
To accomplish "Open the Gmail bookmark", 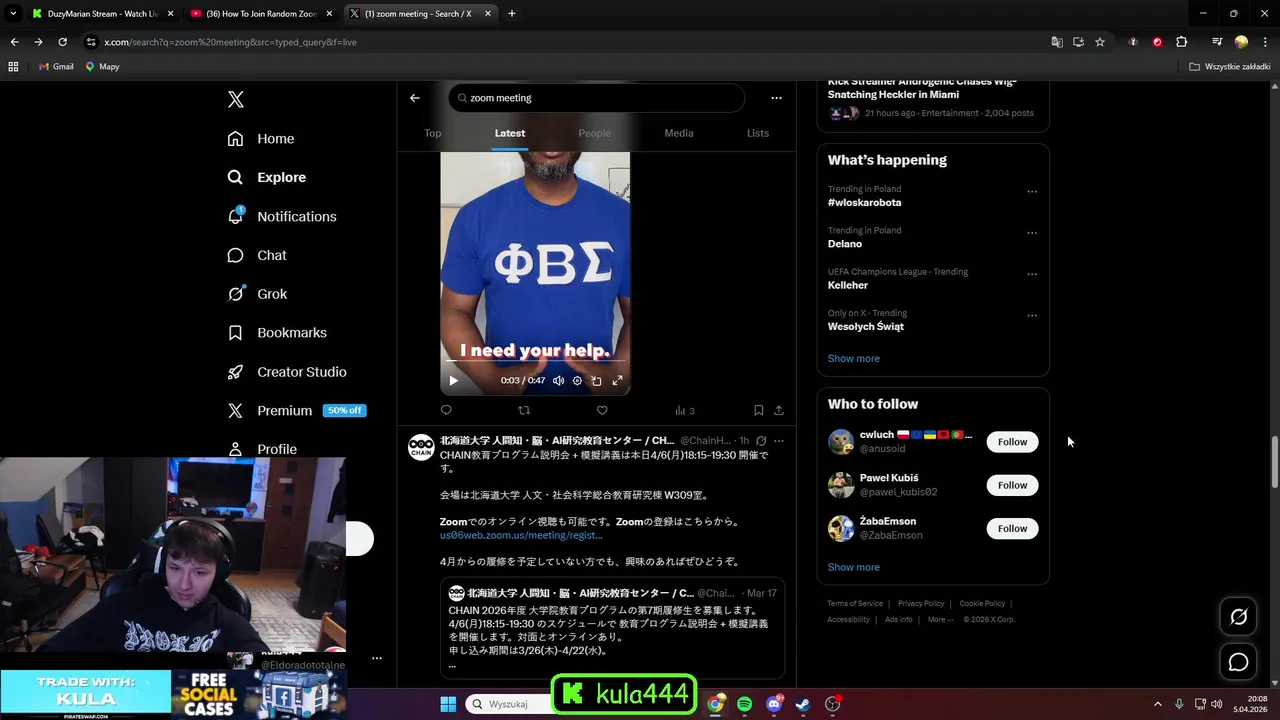I will coord(56,67).
